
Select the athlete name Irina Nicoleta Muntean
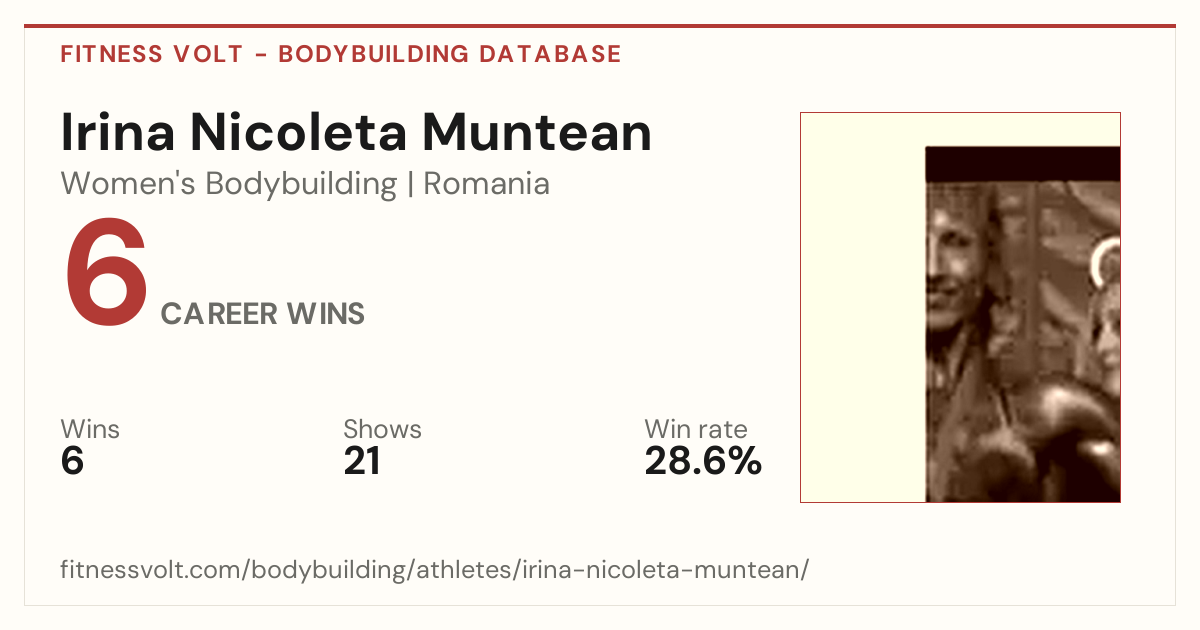click(356, 133)
